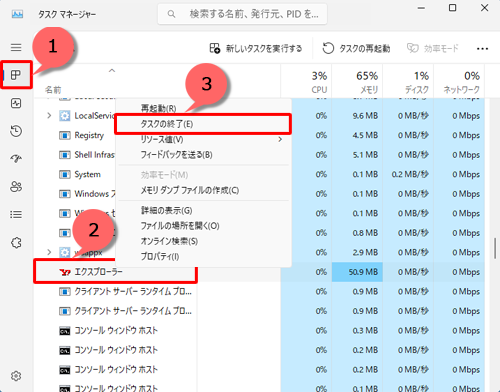
Task: Collapse sort arrow above 名前 column
Action: pos(112,71)
